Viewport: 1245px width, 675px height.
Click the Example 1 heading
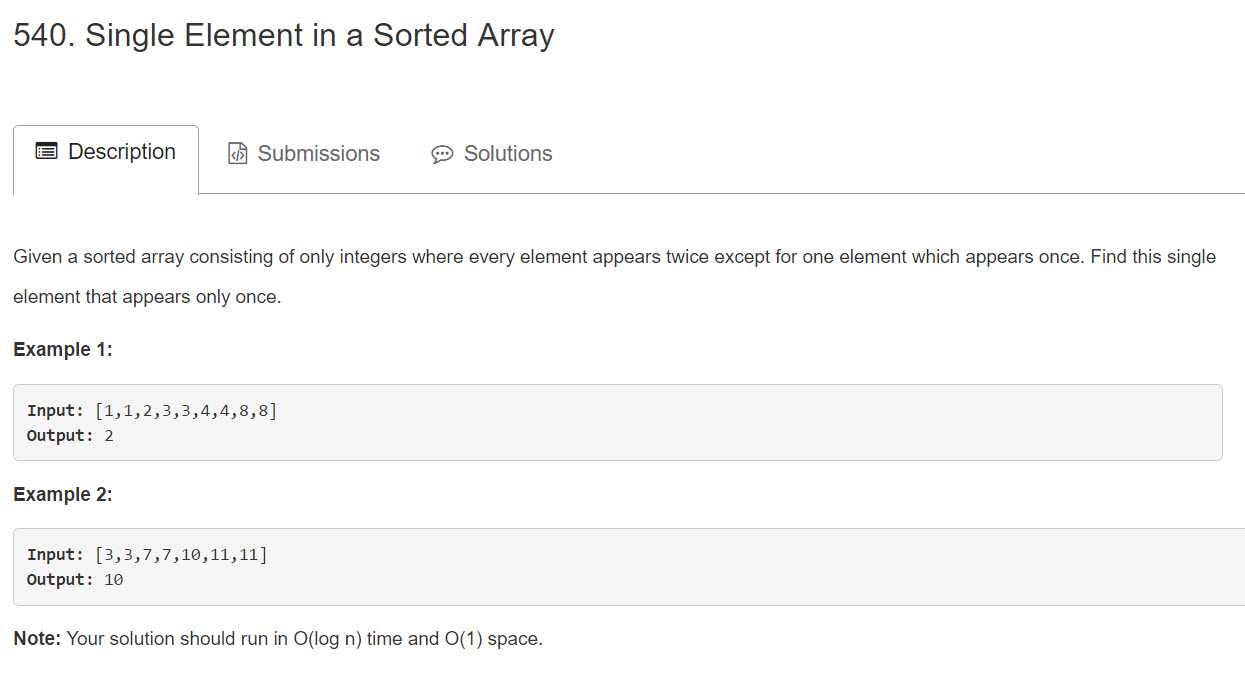point(63,350)
